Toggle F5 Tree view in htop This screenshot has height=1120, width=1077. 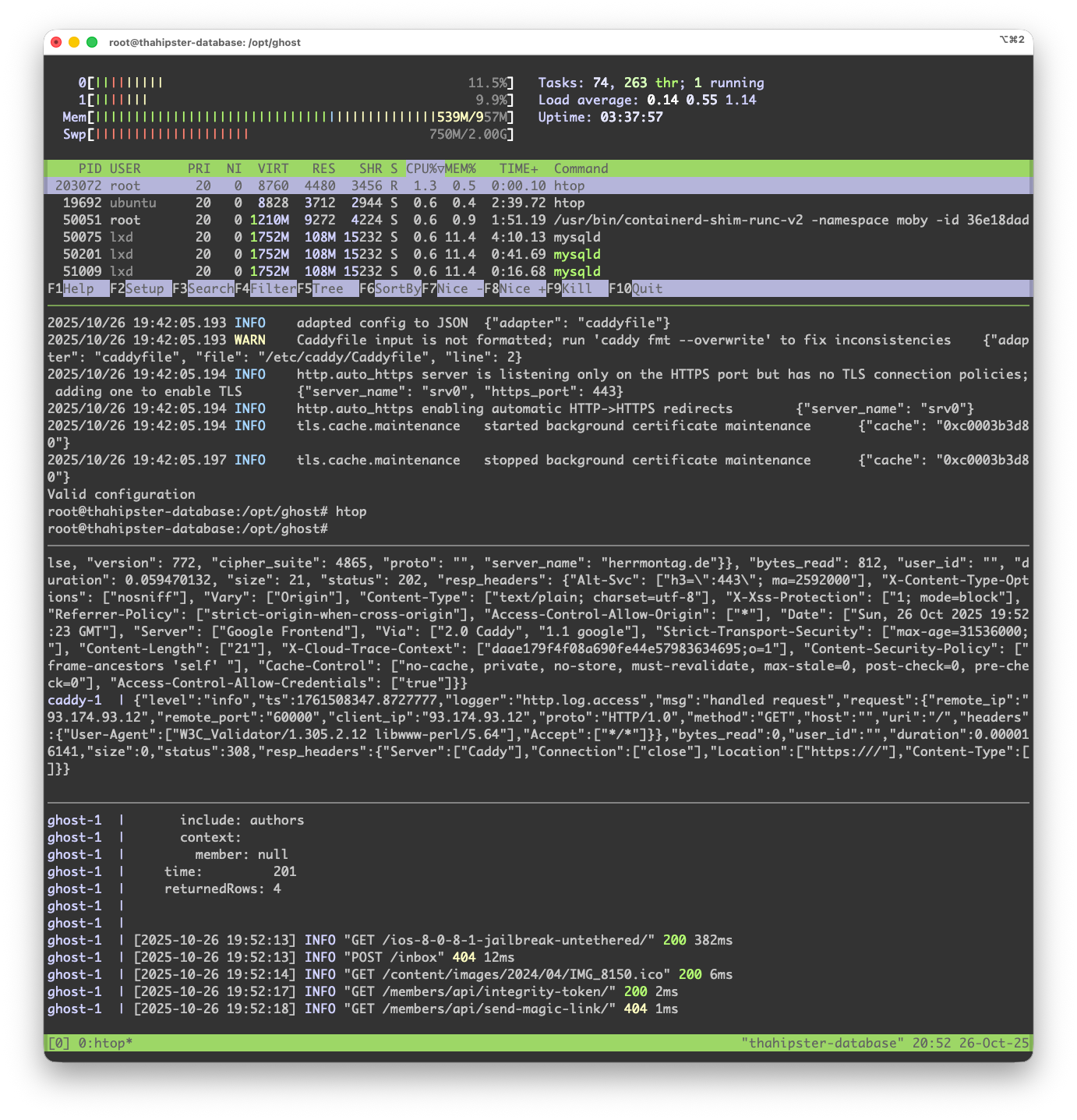pyautogui.click(x=327, y=288)
